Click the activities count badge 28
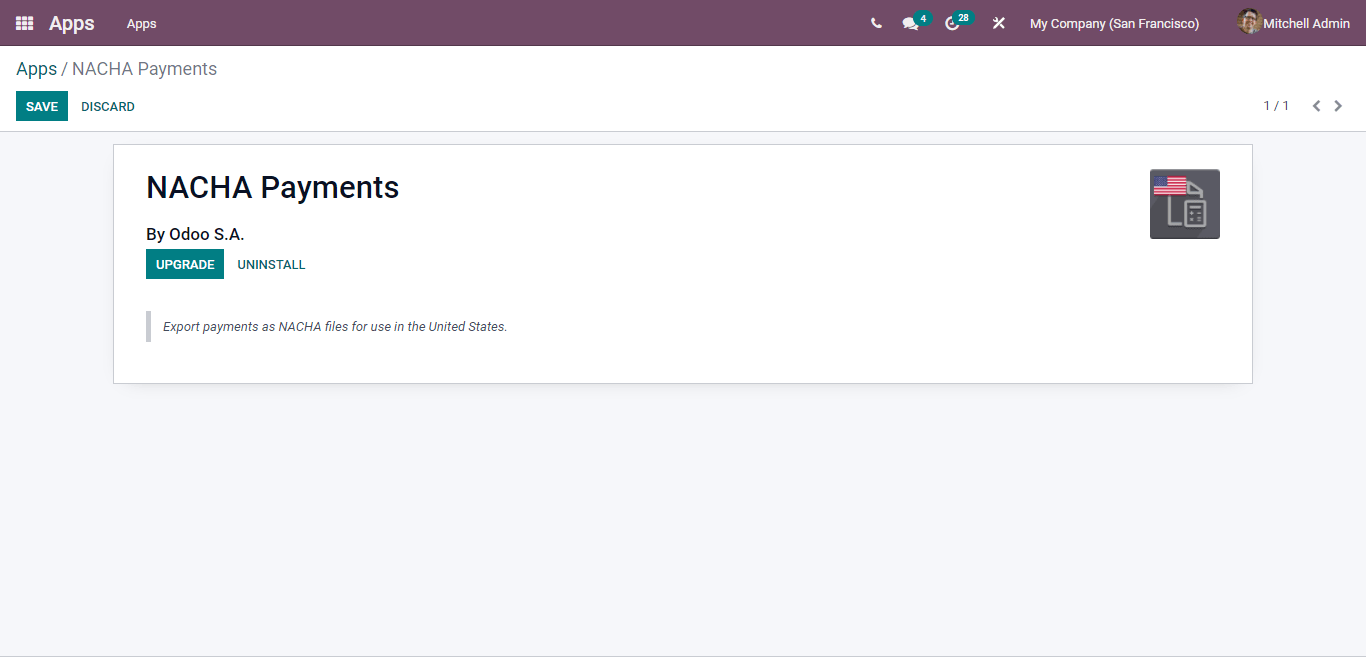The width and height of the screenshot is (1366, 657). point(963,18)
